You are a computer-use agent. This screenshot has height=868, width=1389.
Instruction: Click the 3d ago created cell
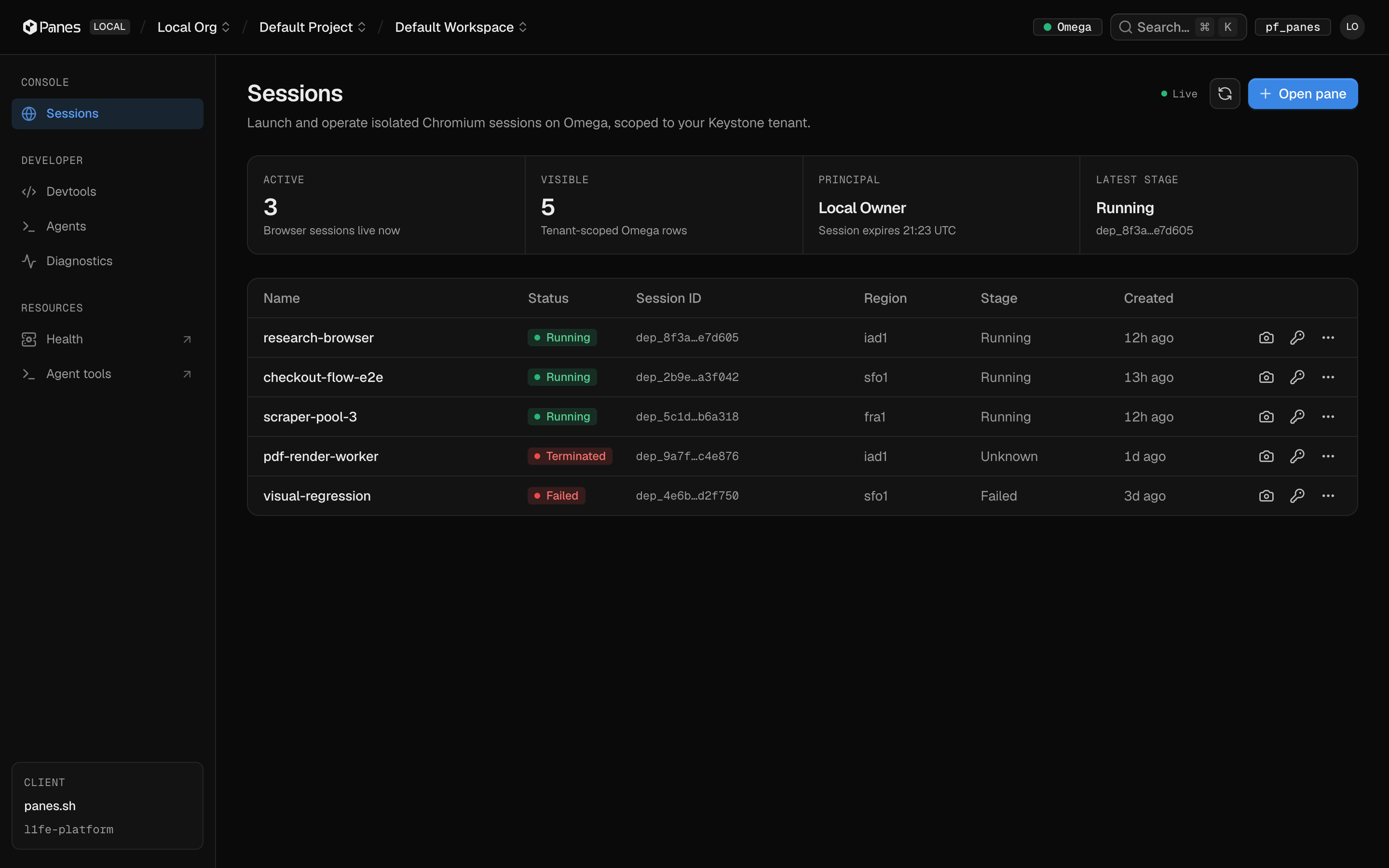[1144, 496]
